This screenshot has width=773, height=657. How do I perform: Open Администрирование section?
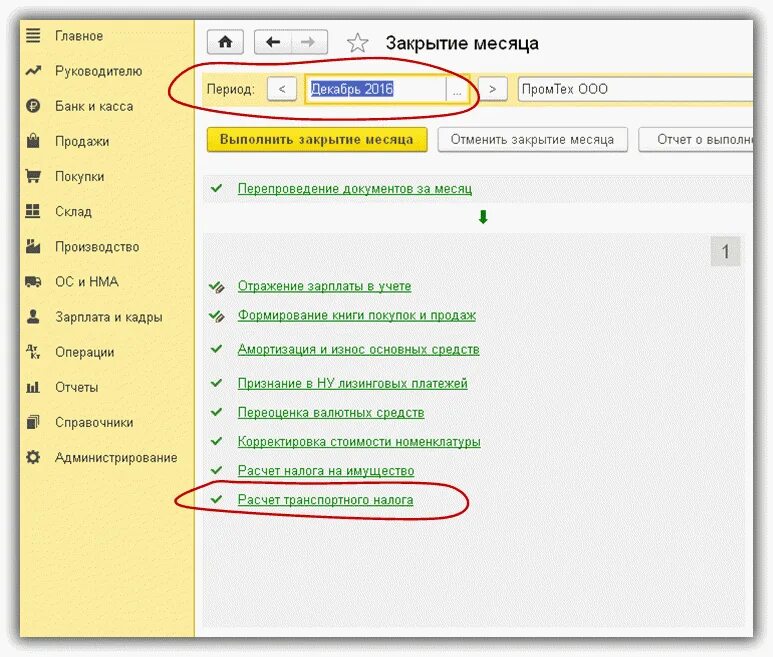116,457
